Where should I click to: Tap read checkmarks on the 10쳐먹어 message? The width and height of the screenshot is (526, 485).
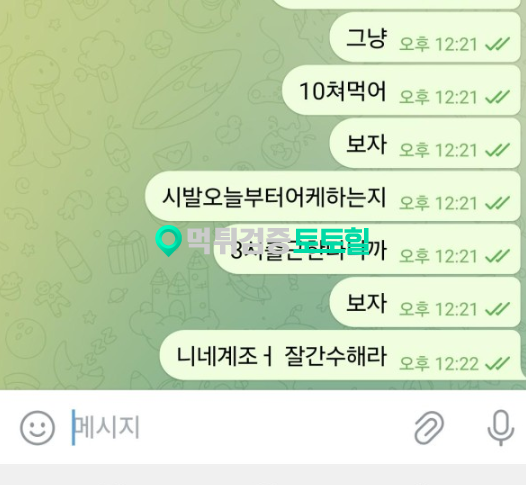[x=497, y=98]
